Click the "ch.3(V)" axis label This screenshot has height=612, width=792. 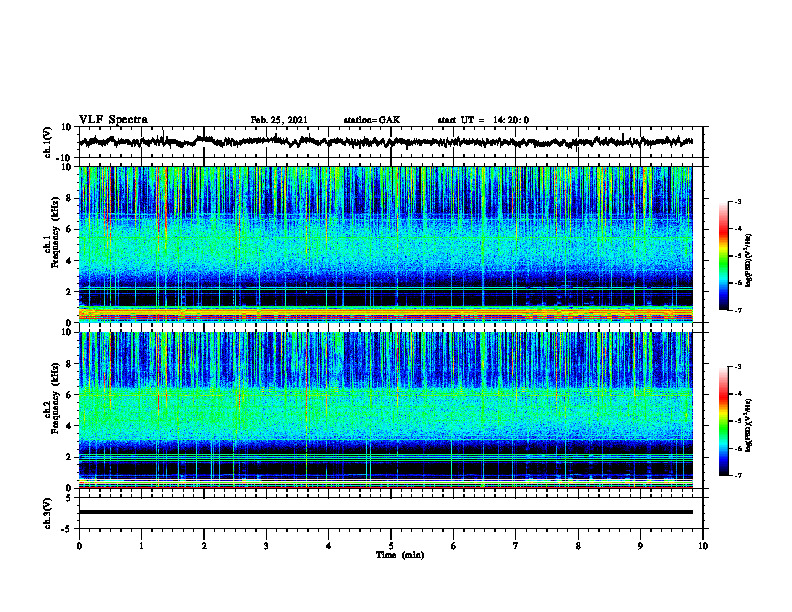48,513
